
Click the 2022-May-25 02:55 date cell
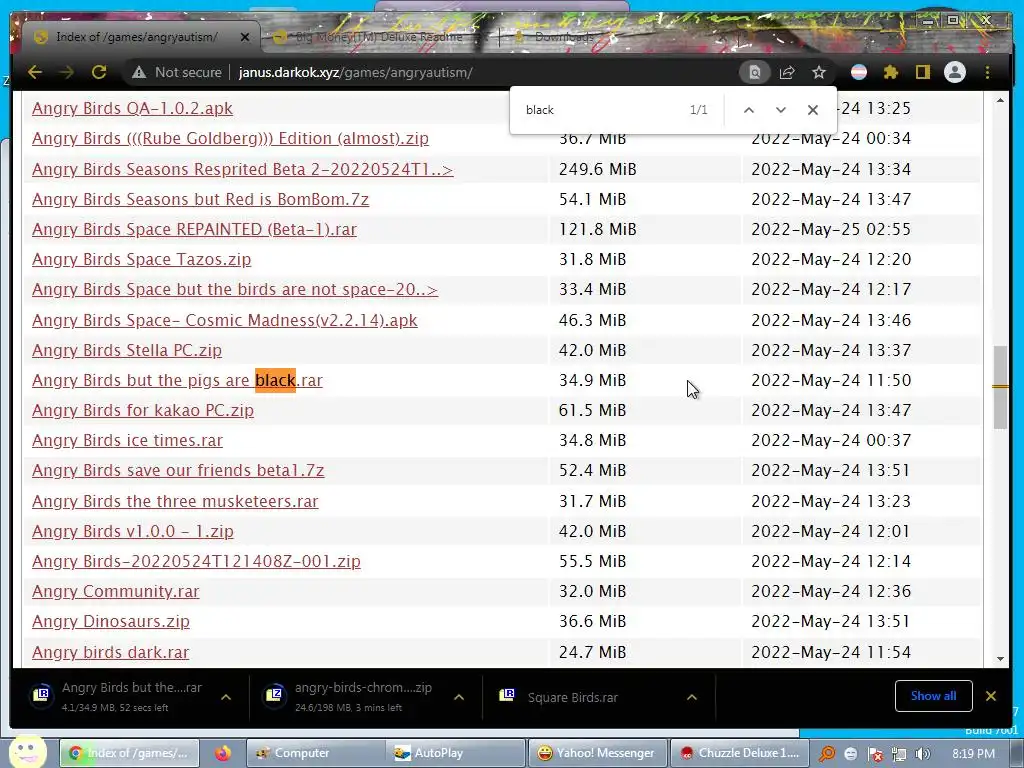tap(831, 229)
